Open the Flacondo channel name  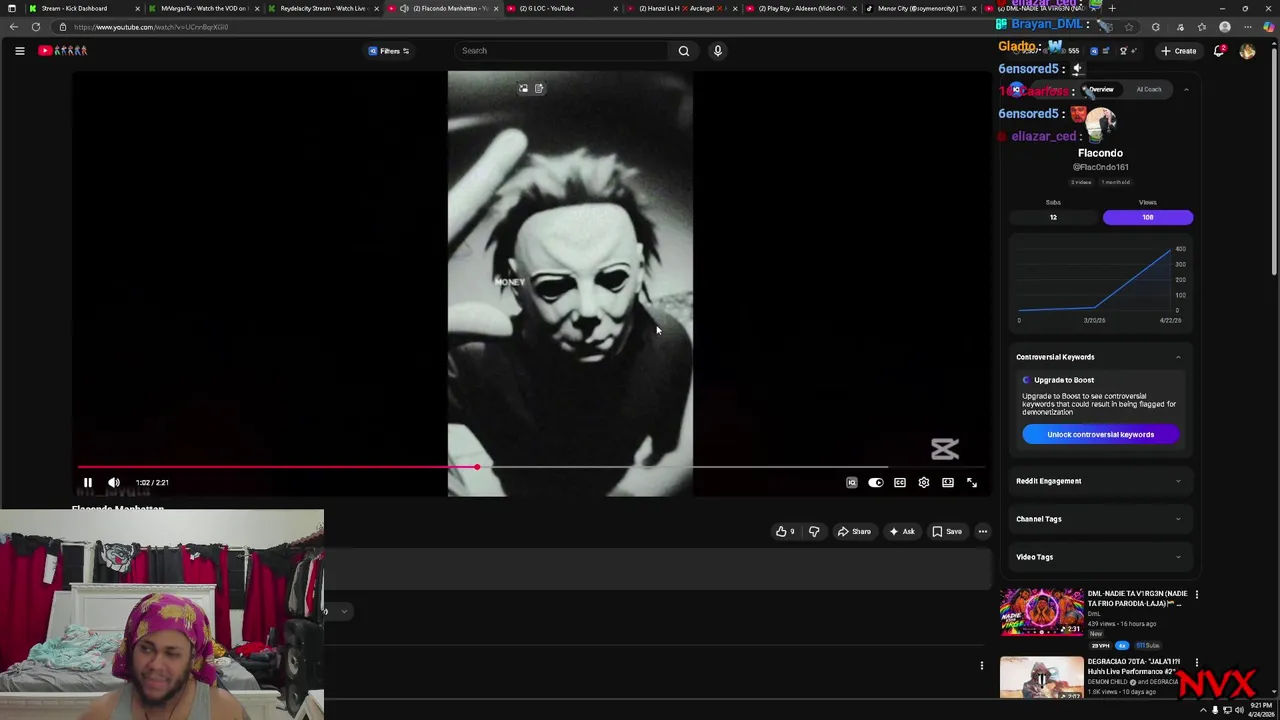(1100, 153)
